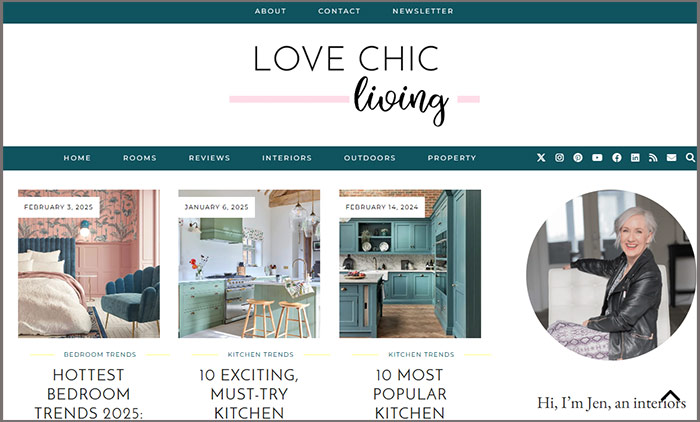Open the YouTube social icon
The width and height of the screenshot is (700, 422).
597,158
